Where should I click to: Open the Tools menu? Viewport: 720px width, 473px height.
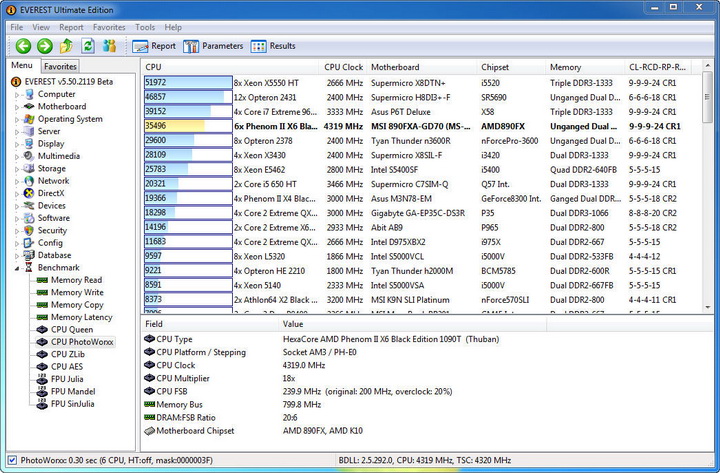tap(145, 28)
